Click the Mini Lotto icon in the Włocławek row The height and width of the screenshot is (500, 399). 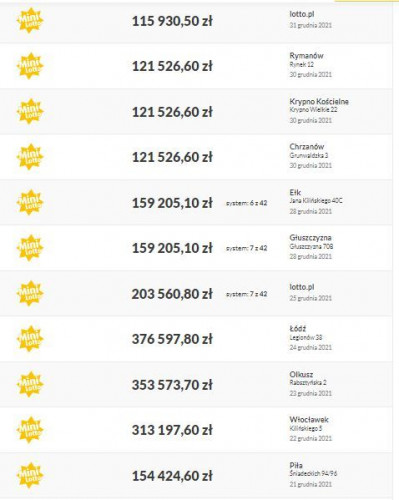pos(30,430)
